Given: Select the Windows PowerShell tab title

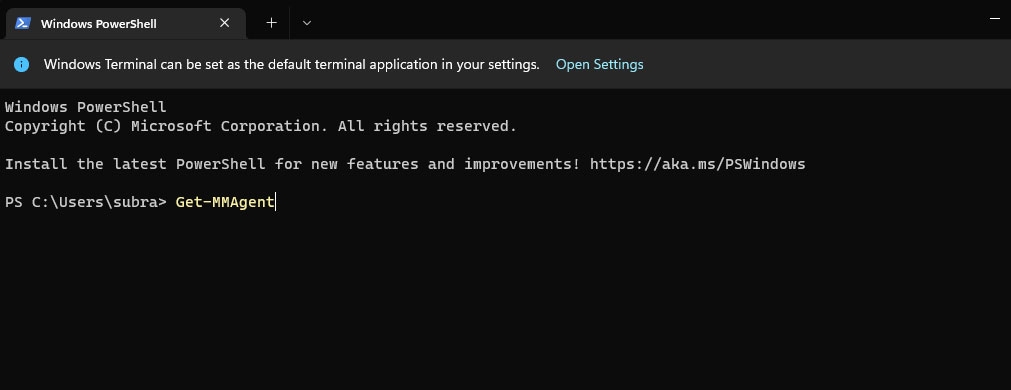Looking at the screenshot, I should pos(99,24).
